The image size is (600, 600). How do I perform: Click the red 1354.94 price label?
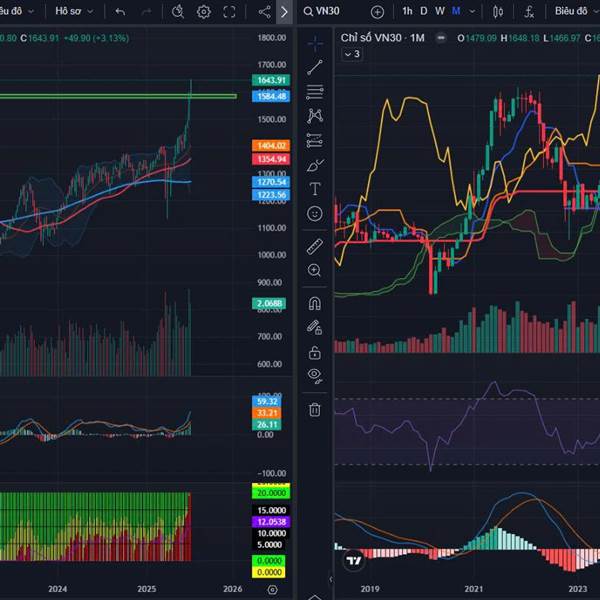271,159
